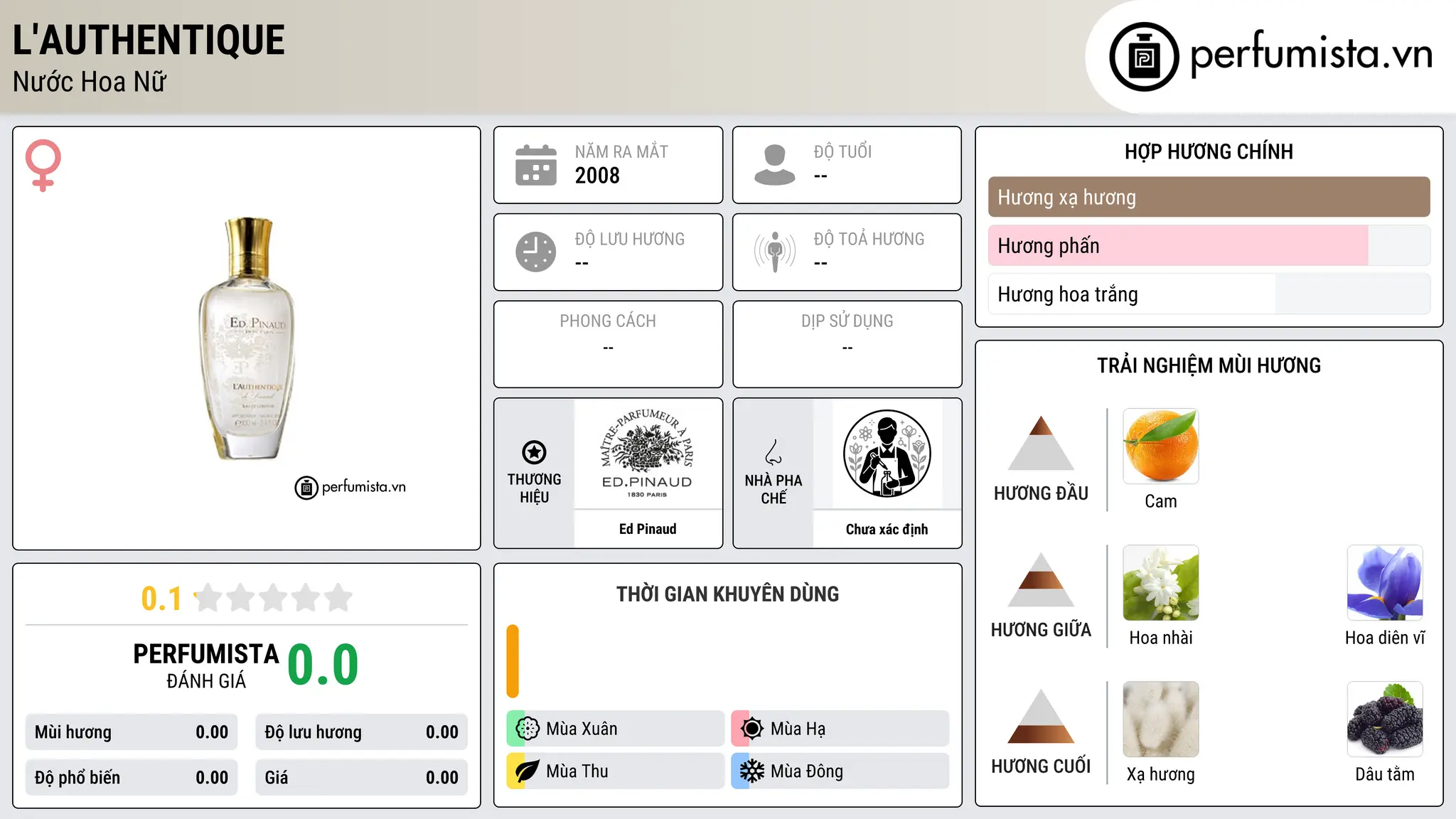Select the Hoa diên vĩ iris note image
Image resolution: width=1456 pixels, height=819 pixels.
coord(1385,583)
